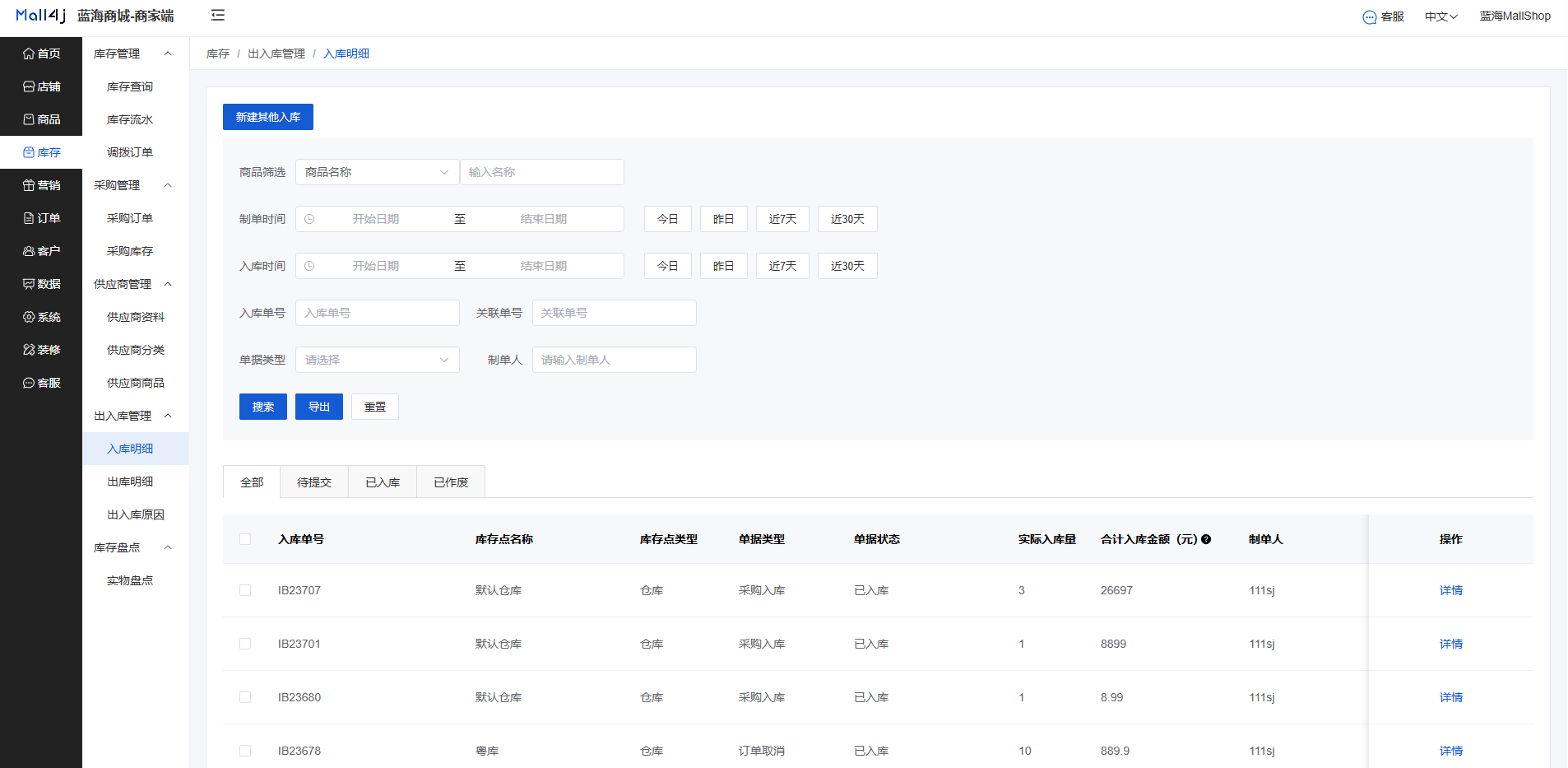Focus 请输入制单人 input field
1568x768 pixels.
[614, 360]
